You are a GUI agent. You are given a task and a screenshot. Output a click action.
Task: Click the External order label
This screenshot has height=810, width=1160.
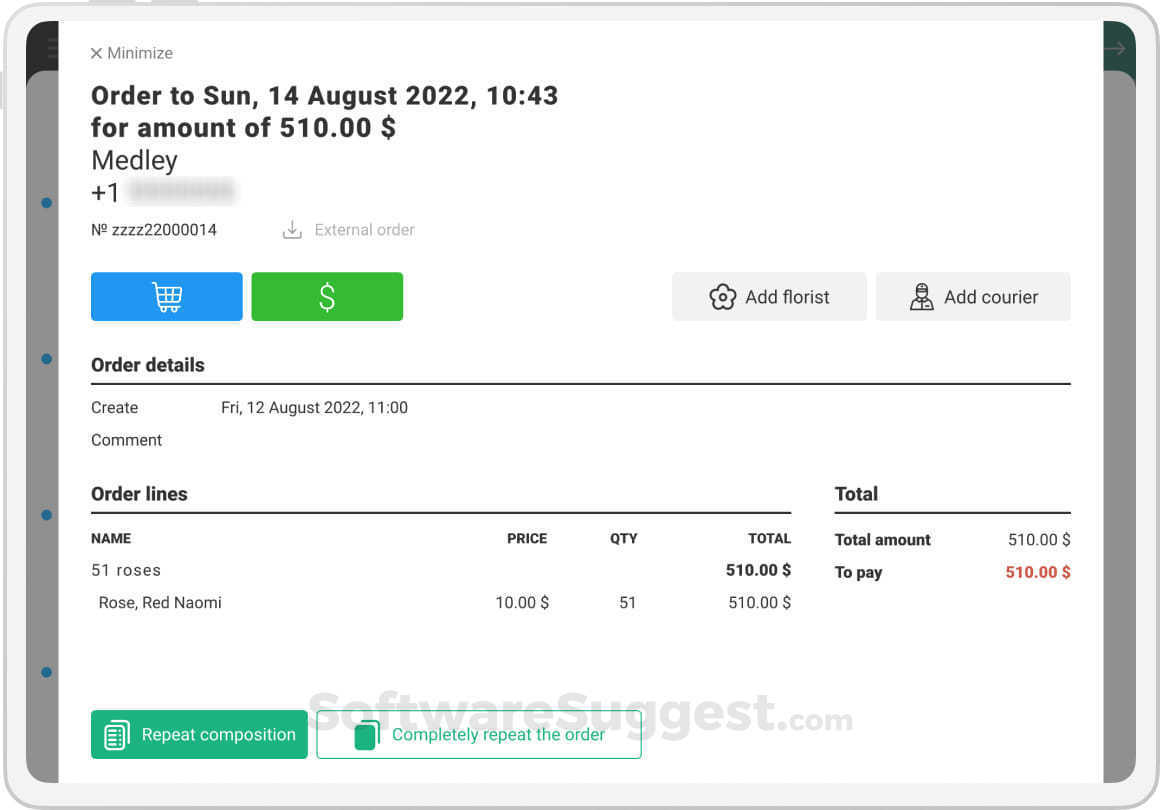click(364, 230)
